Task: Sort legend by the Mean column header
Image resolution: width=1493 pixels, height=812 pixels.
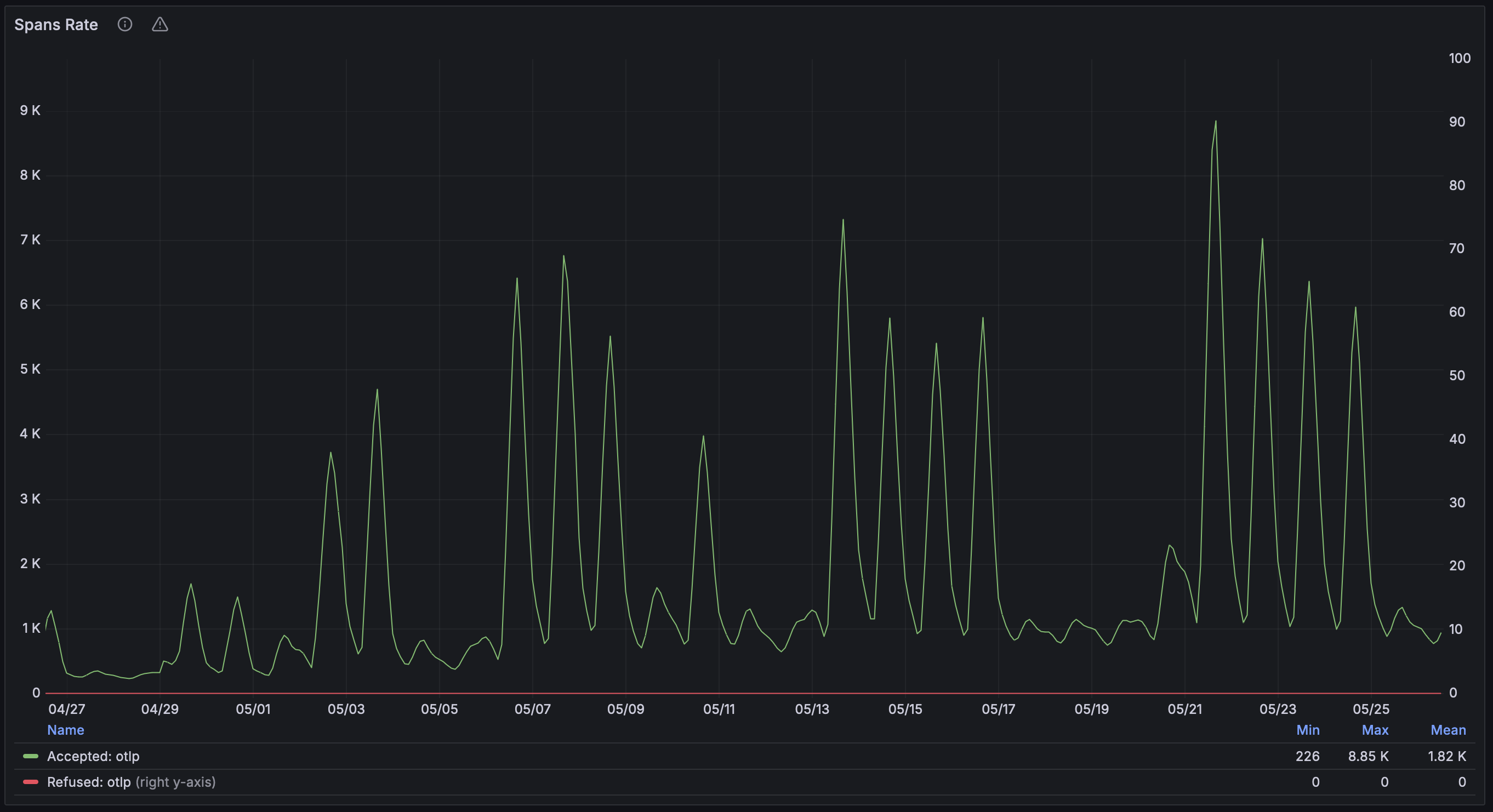Action: (x=1448, y=730)
